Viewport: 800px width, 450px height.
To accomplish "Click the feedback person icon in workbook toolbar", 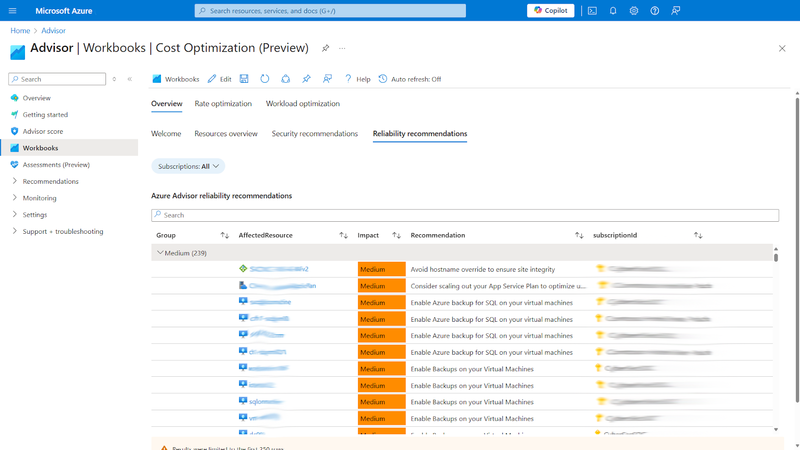I will coord(327,79).
